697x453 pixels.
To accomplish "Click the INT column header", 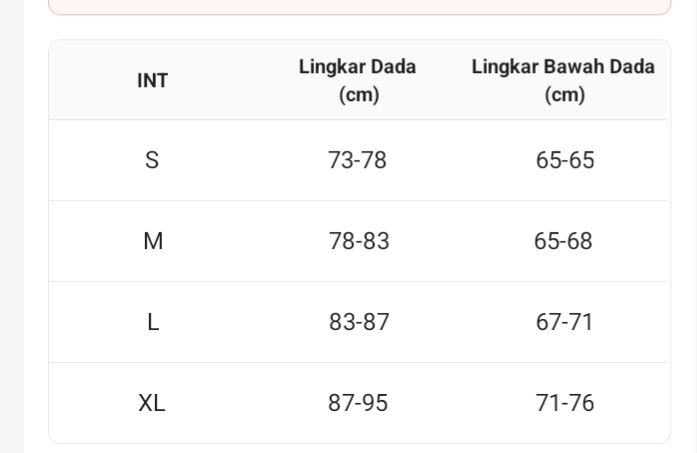I will coord(152,81).
